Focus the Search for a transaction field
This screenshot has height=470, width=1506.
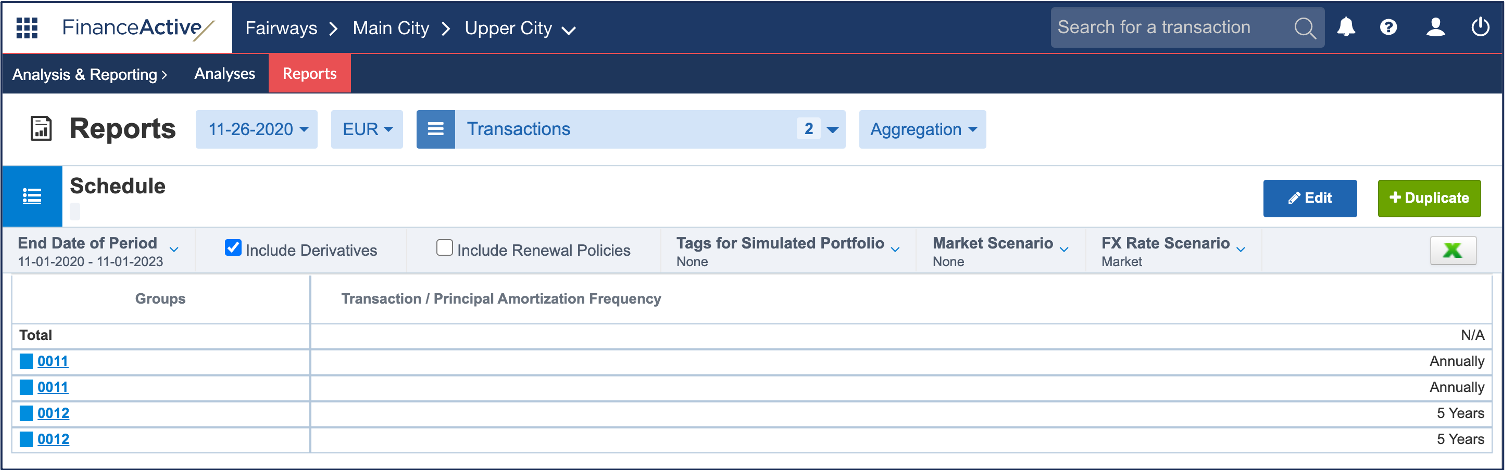(x=1170, y=28)
